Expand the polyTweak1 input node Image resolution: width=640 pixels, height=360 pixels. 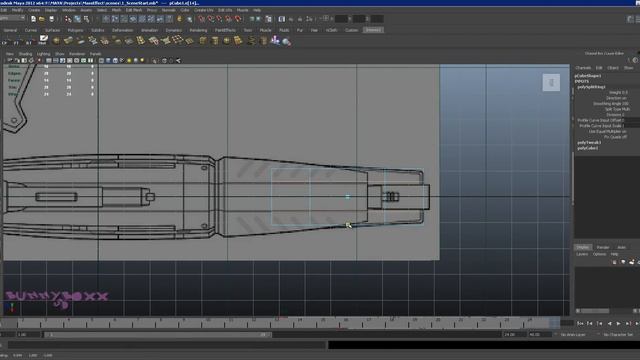589,142
